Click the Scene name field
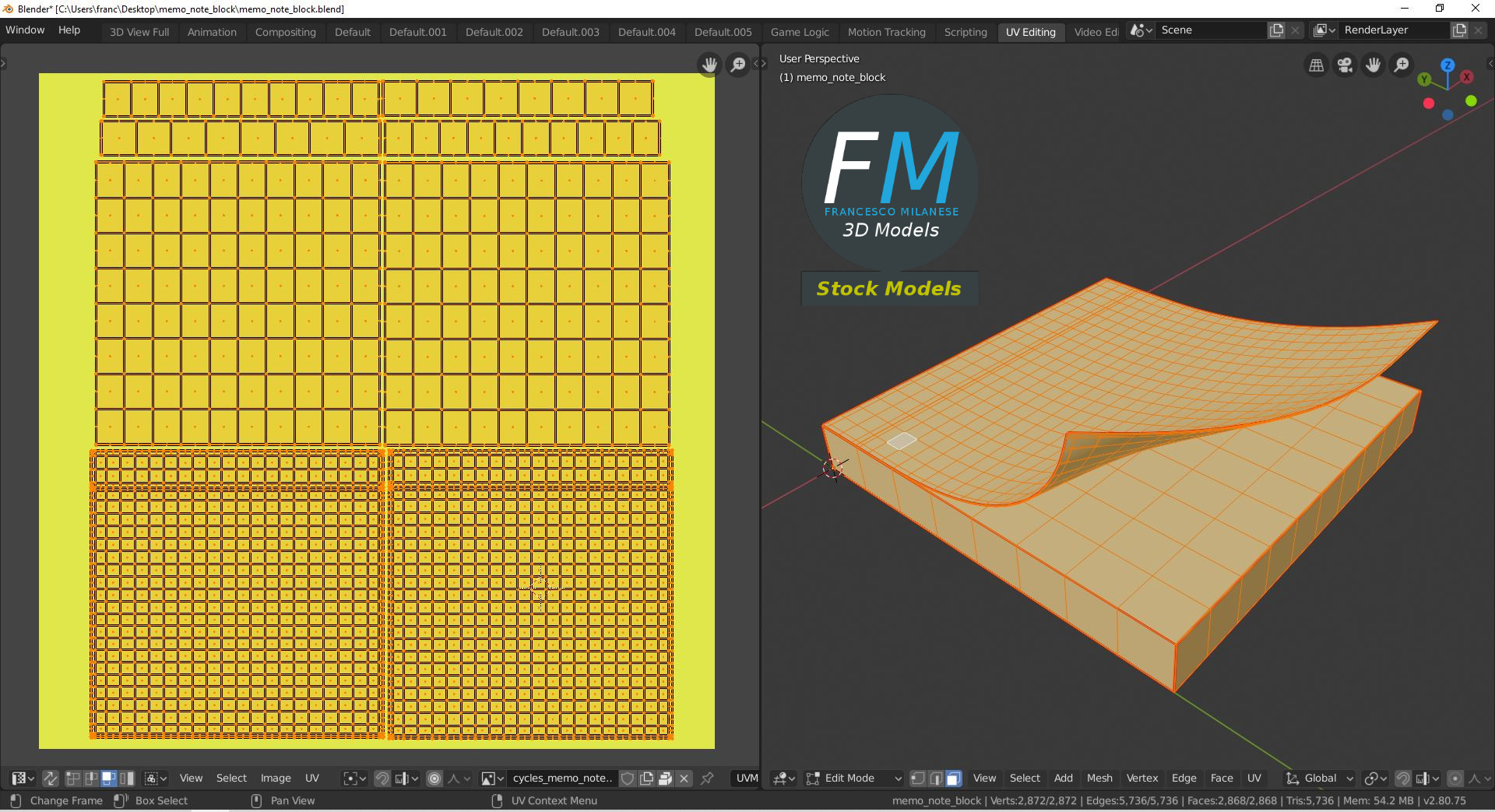1495x812 pixels. click(1211, 30)
